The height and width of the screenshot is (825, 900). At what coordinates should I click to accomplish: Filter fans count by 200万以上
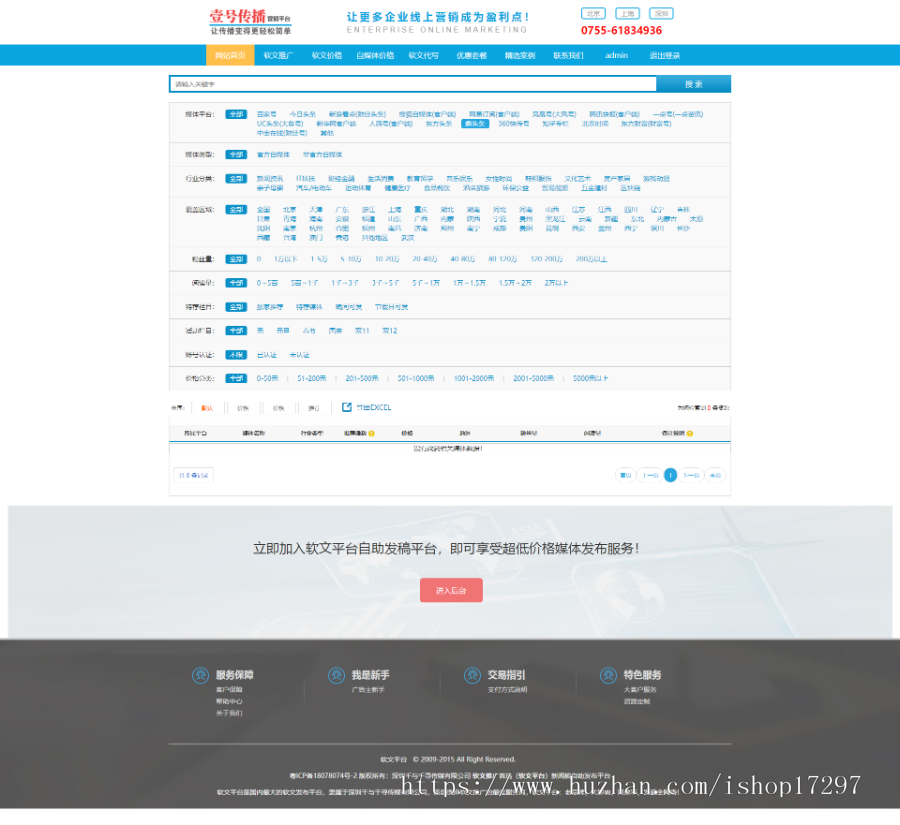point(592,259)
